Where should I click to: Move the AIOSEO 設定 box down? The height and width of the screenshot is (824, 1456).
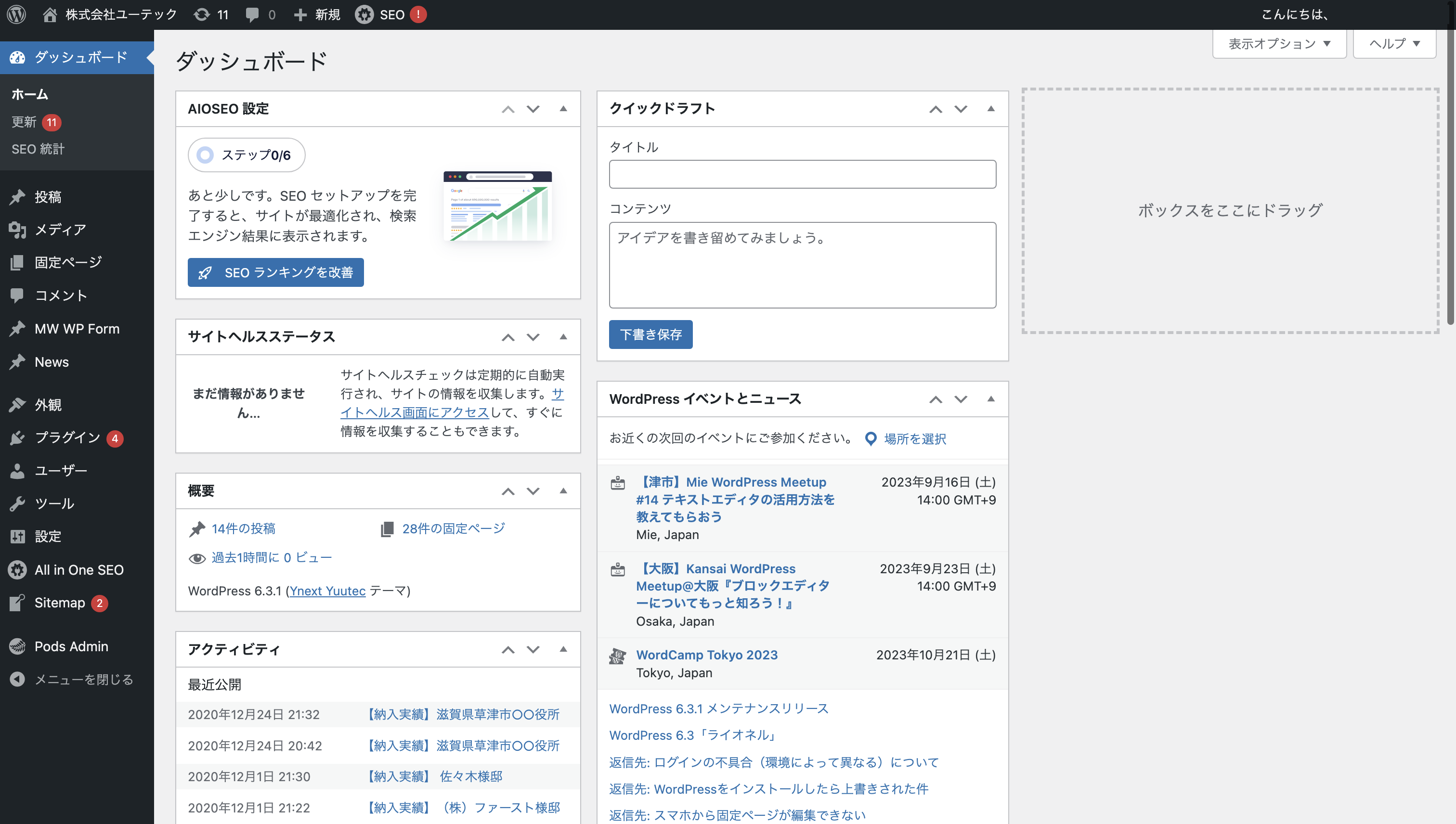point(533,109)
